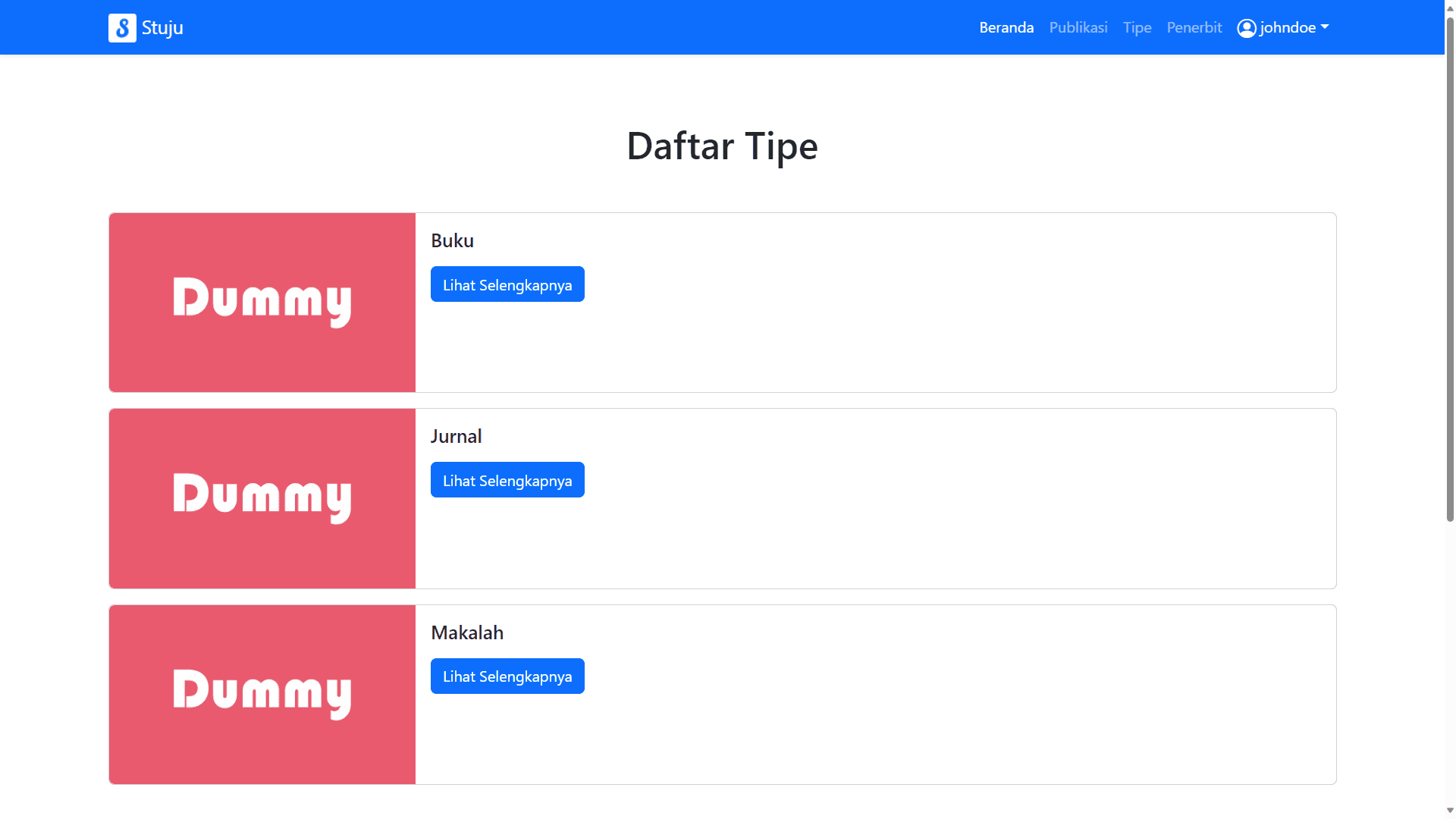
Task: Open the Penerbit nav item
Action: click(x=1194, y=28)
